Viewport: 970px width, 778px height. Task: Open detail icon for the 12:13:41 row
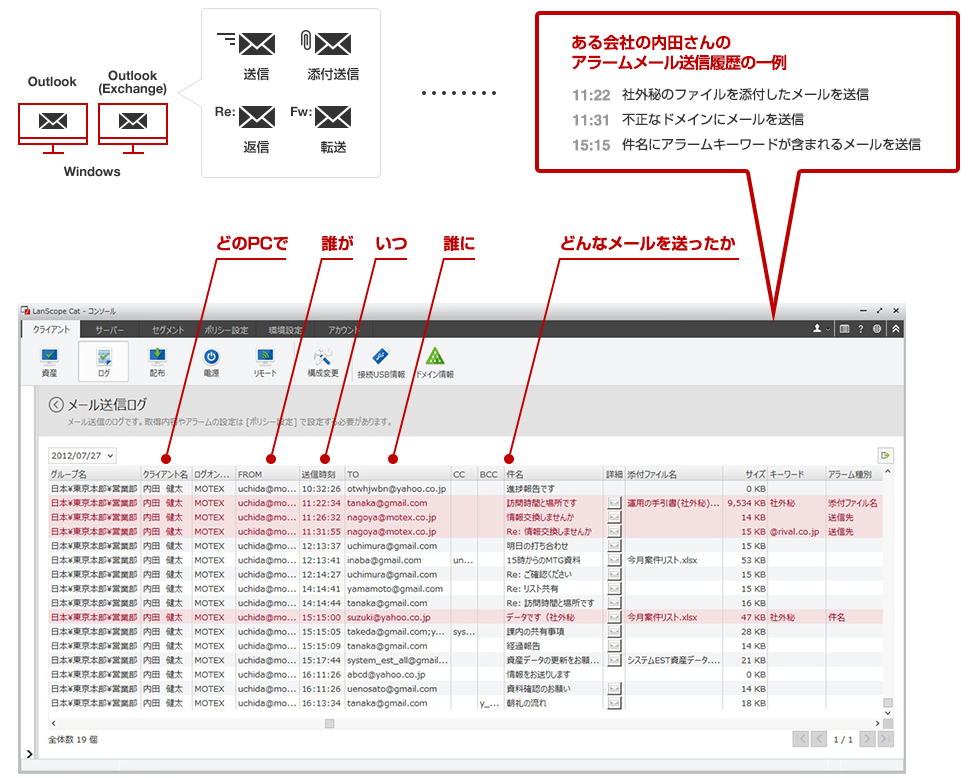click(x=614, y=560)
